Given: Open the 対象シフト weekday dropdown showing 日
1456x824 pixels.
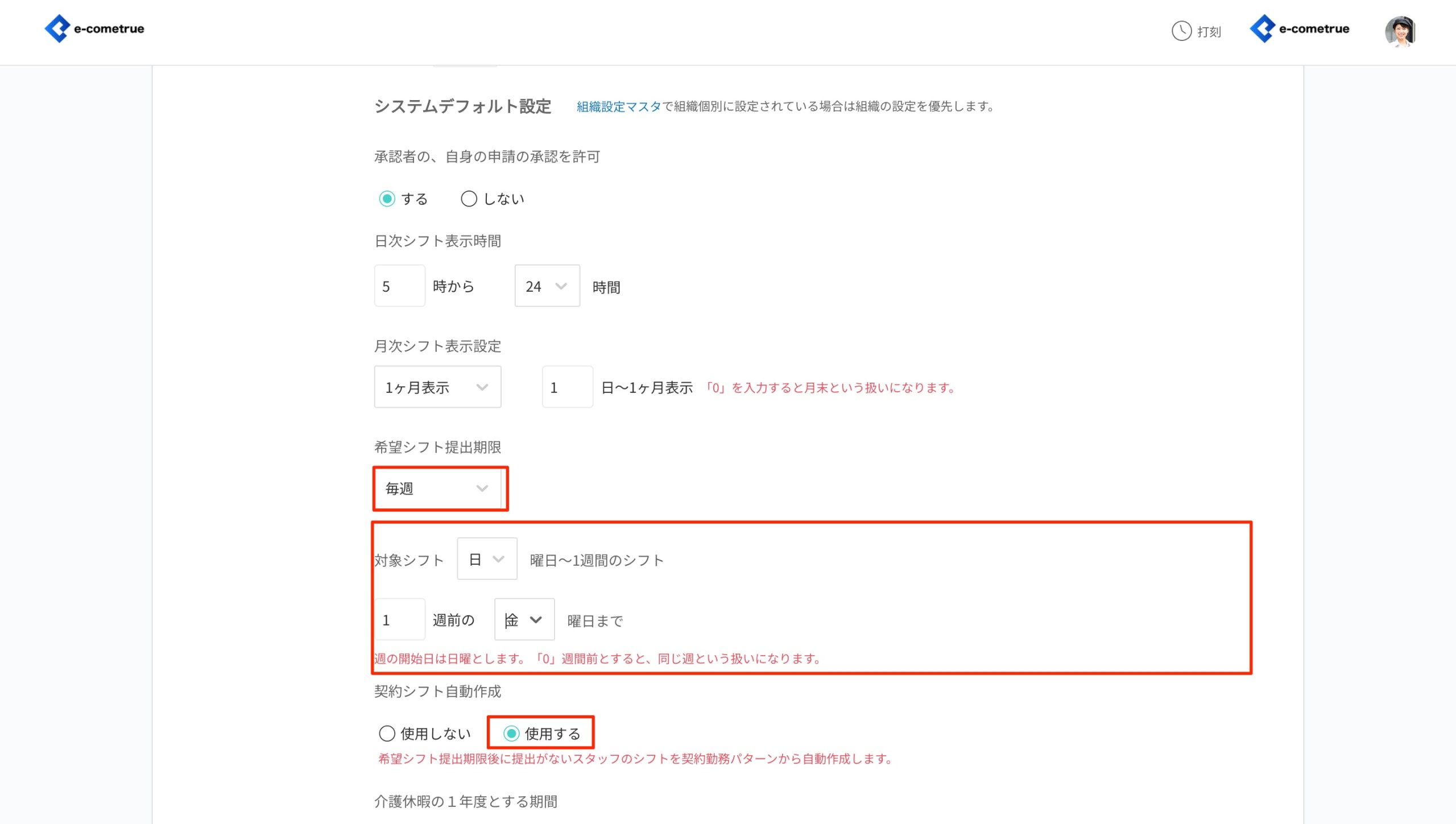Looking at the screenshot, I should click(486, 558).
